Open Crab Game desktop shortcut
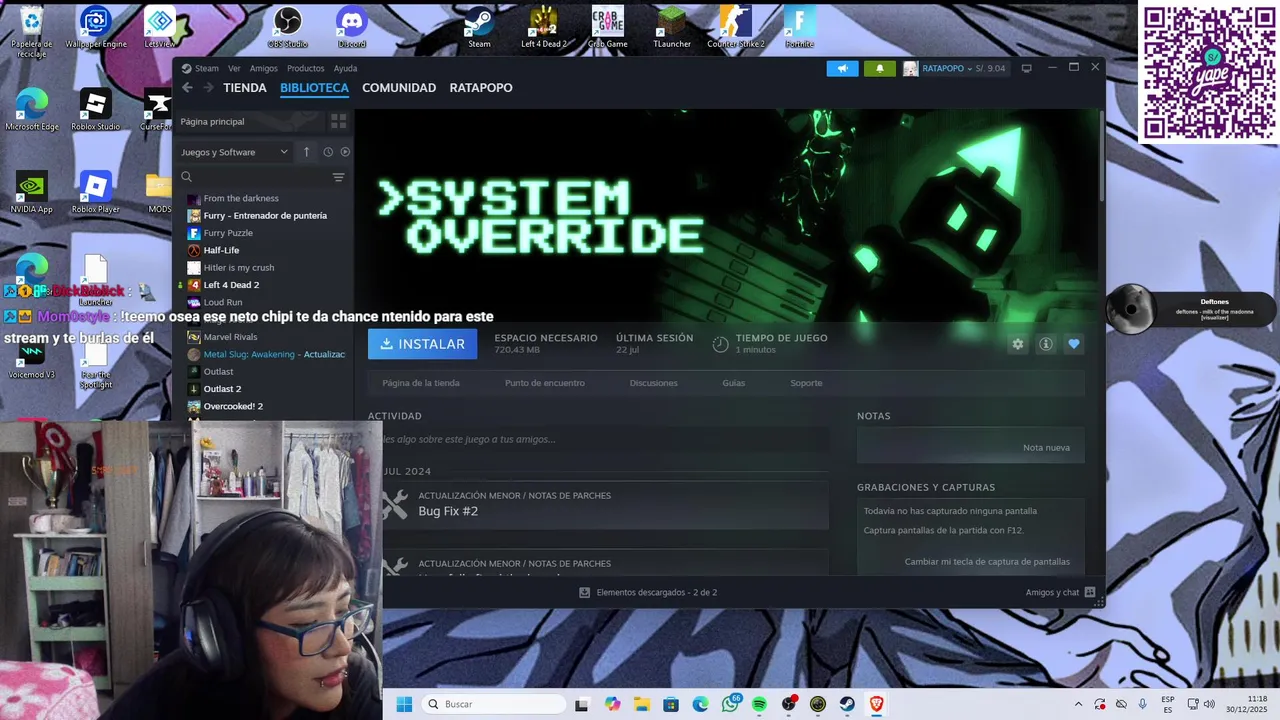This screenshot has width=1280, height=720. [608, 27]
